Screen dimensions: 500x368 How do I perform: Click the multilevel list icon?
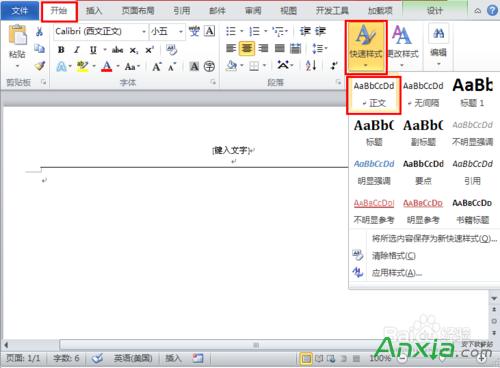click(278, 31)
